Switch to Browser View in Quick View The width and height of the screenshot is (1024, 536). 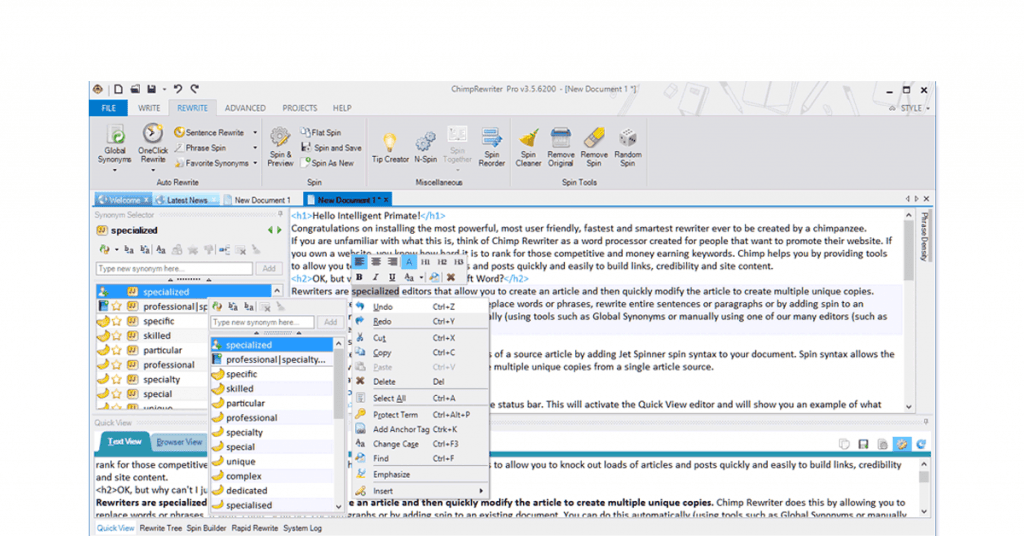click(179, 443)
